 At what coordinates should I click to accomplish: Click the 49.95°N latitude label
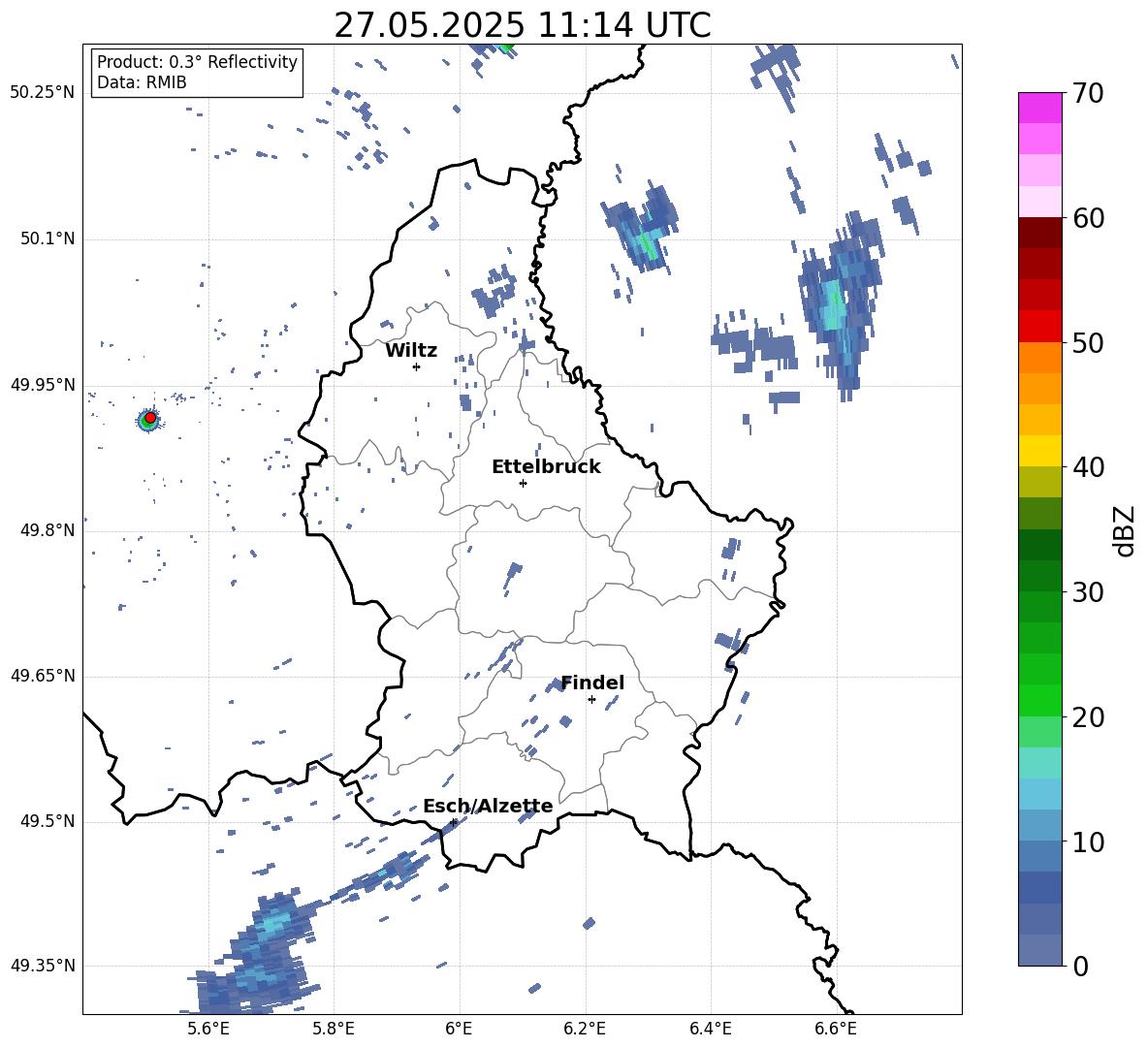click(42, 385)
